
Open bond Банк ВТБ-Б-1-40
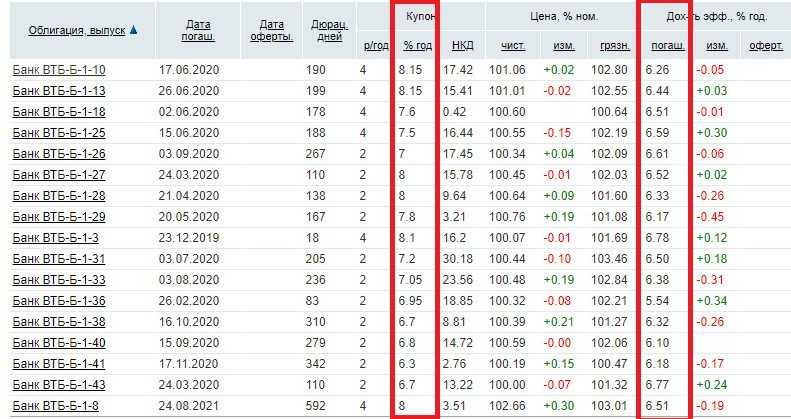[x=59, y=342]
